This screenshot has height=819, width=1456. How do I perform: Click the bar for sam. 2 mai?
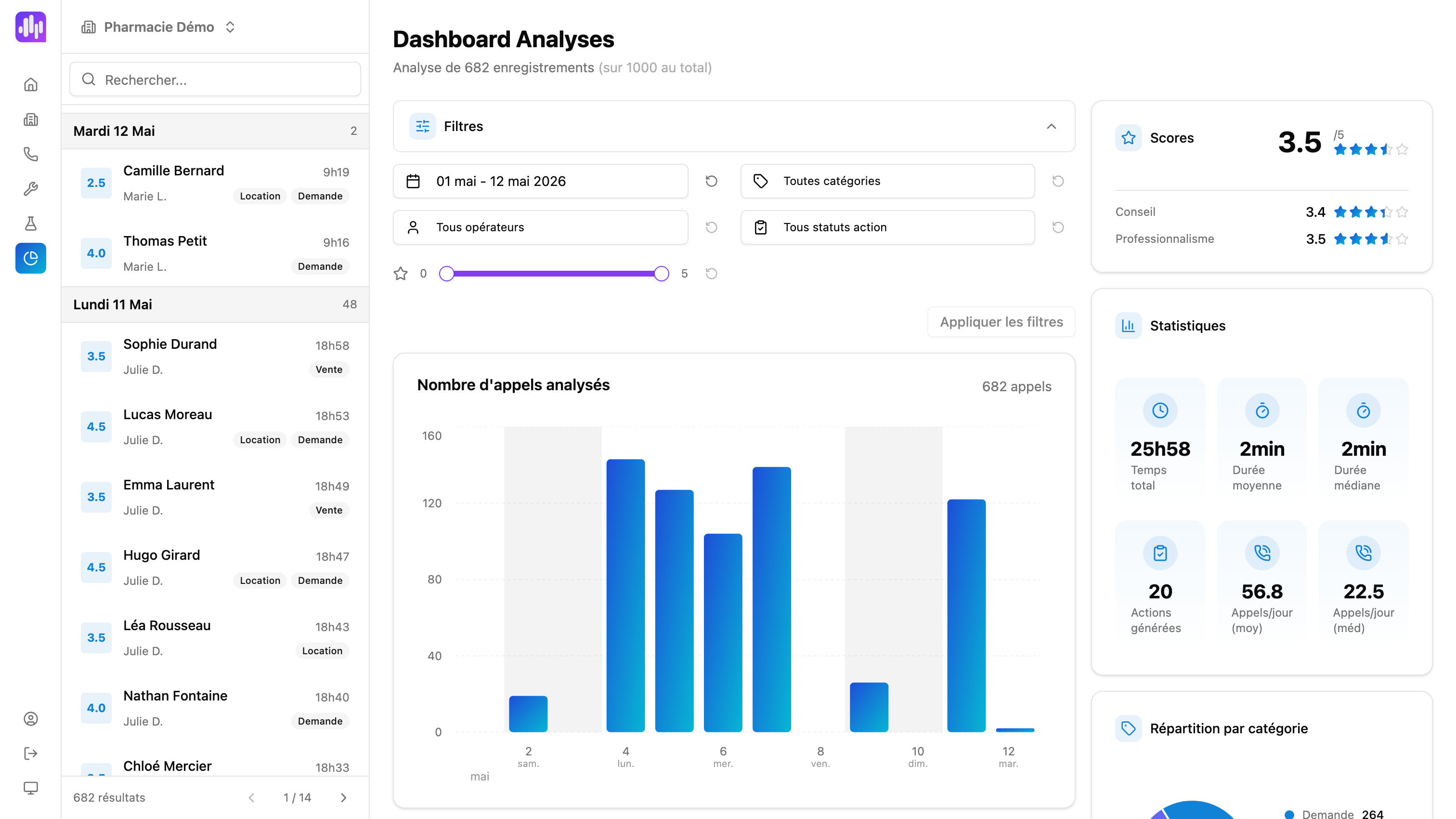click(x=528, y=714)
